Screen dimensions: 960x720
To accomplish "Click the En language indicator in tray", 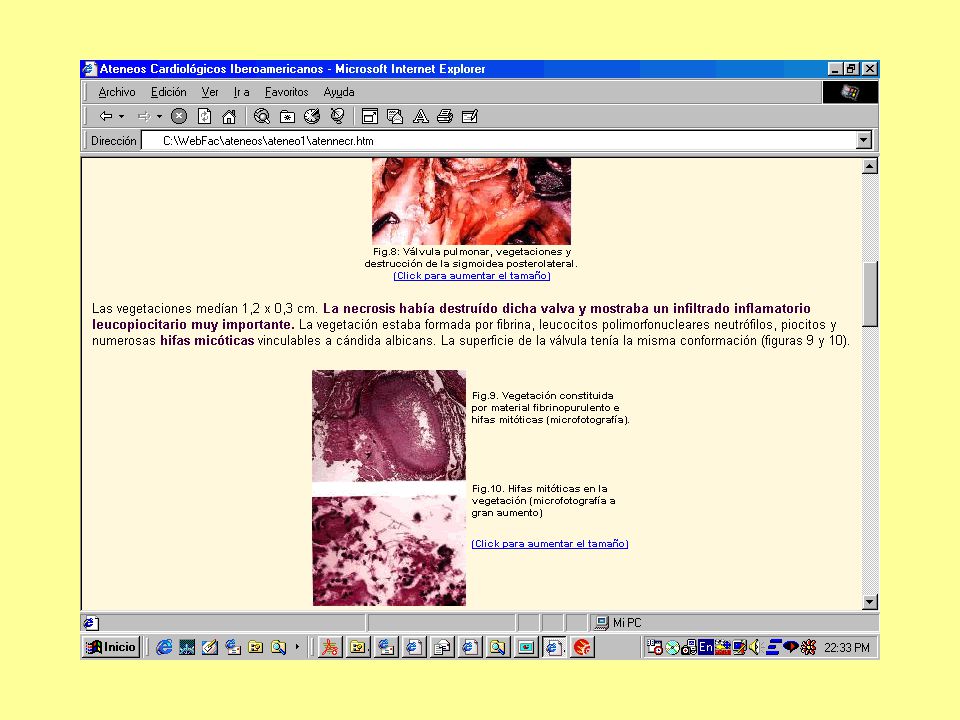I will point(706,647).
